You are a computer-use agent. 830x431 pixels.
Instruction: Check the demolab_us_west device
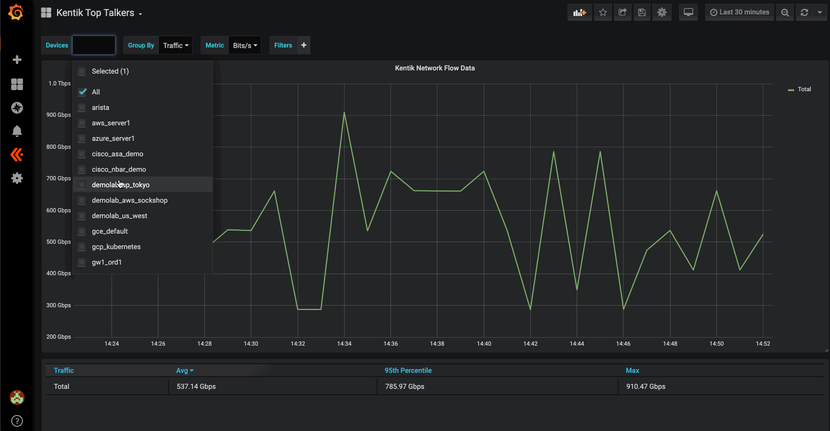82,216
